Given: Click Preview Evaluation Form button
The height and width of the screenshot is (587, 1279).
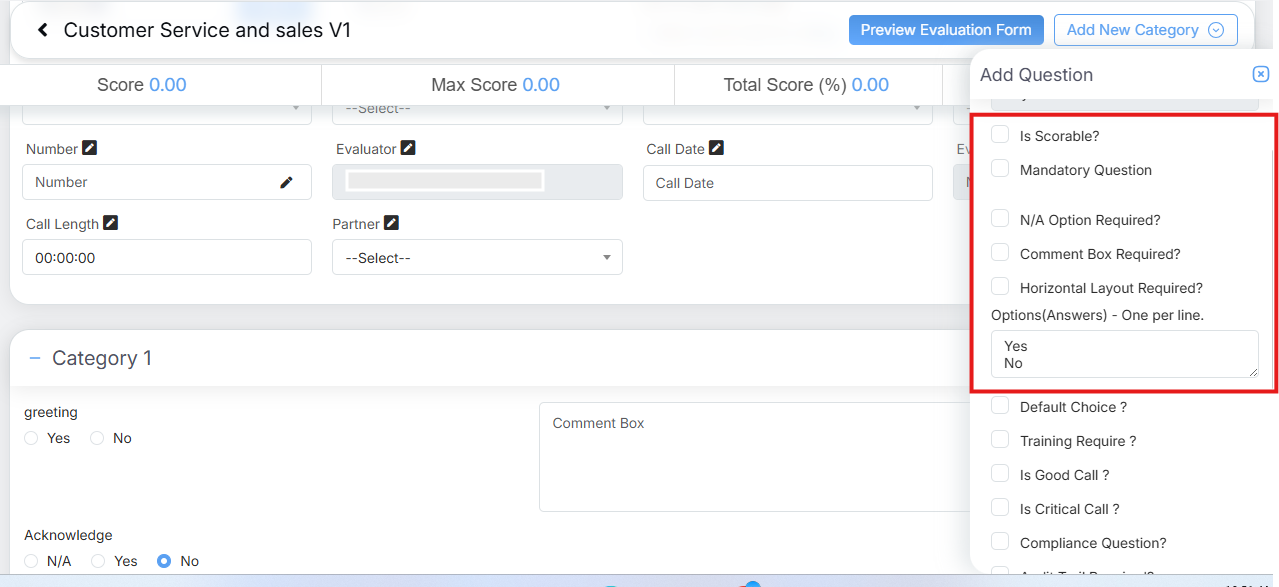Looking at the screenshot, I should [x=946, y=30].
